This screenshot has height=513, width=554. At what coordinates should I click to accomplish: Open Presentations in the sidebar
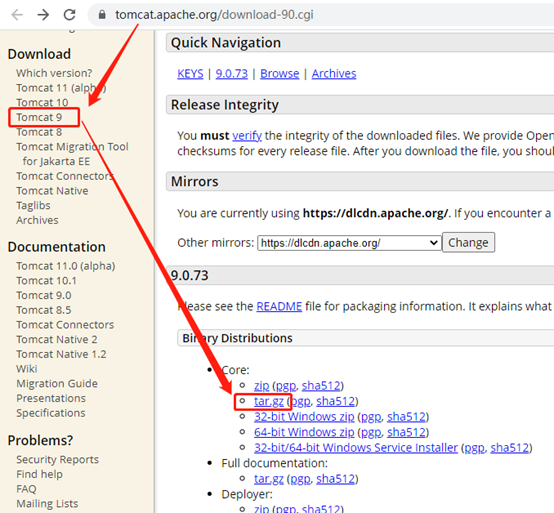[51, 398]
